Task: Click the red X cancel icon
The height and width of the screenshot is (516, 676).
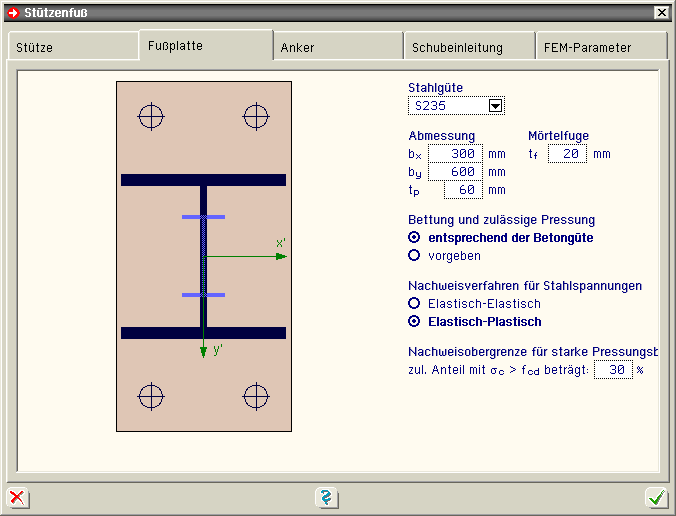Action: [x=17, y=497]
